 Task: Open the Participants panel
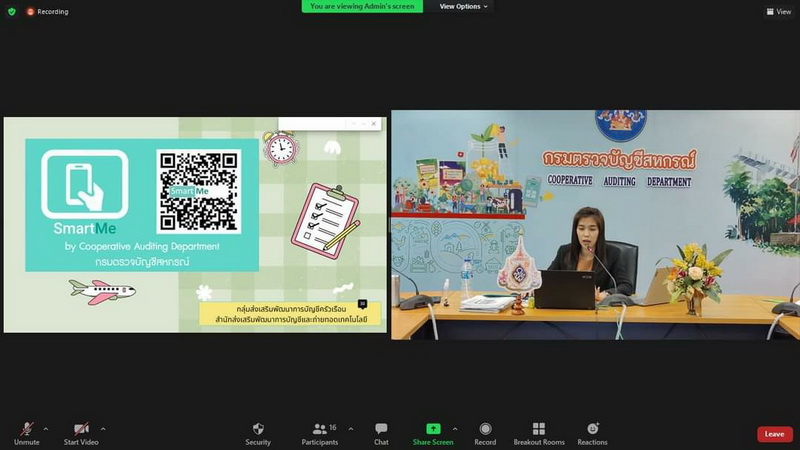320,434
